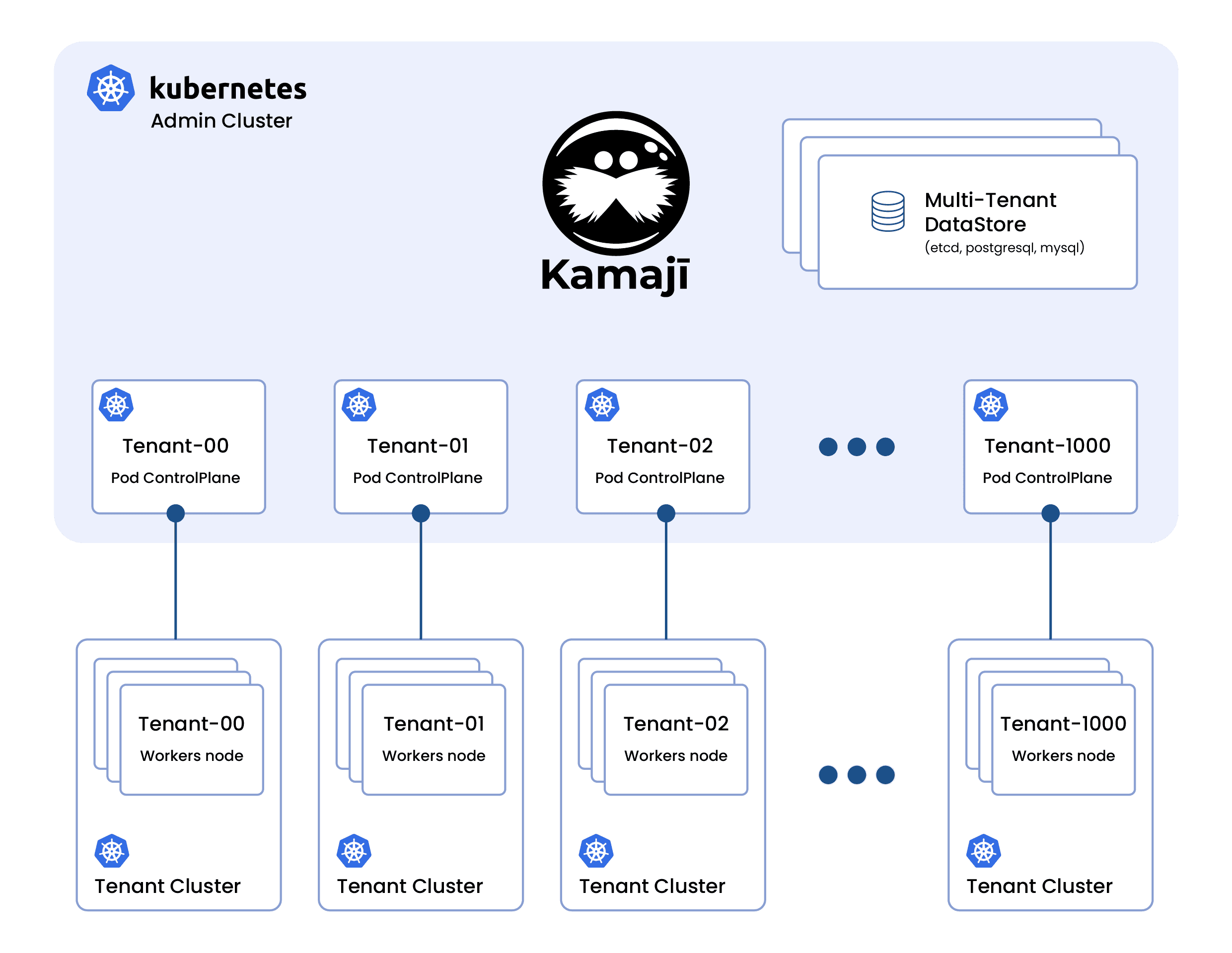This screenshot has height=953, width=1232.
Task: Click 'Tenant-1000' title in control plane box
Action: (1048, 446)
